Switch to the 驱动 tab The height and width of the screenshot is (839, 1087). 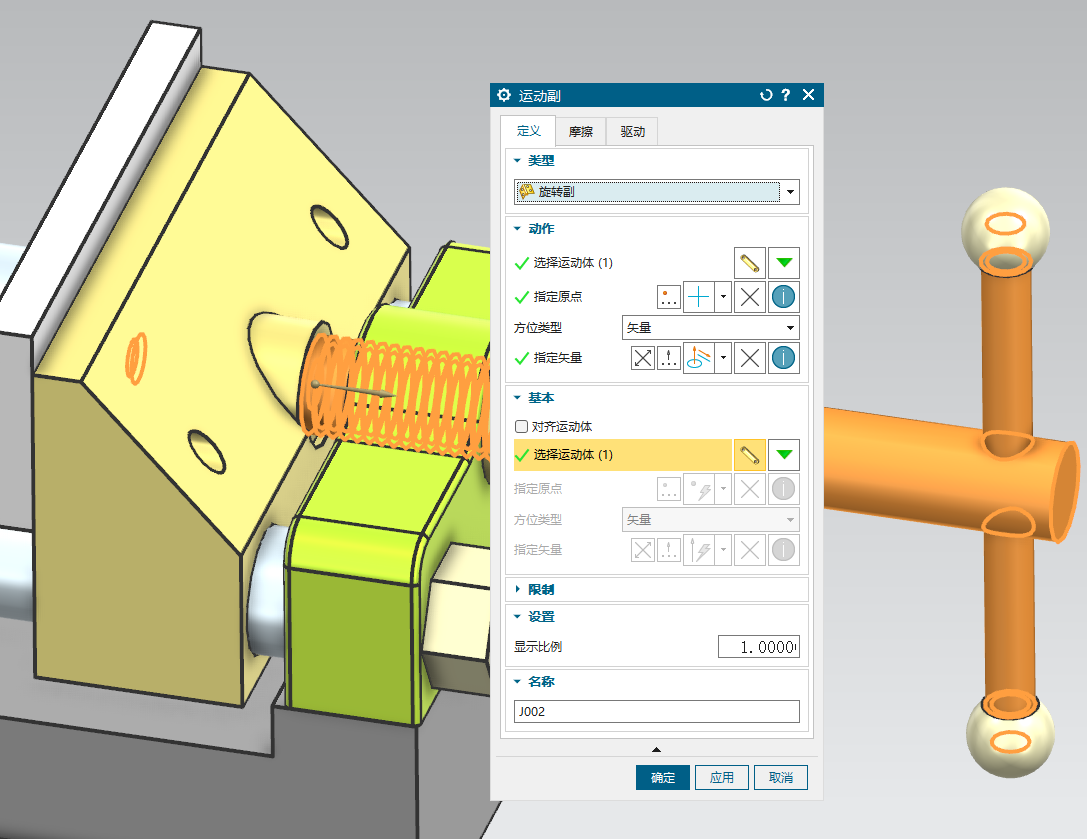[x=632, y=132]
